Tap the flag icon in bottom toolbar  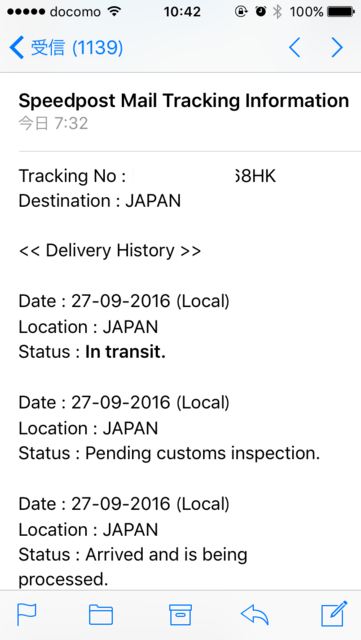(27, 614)
